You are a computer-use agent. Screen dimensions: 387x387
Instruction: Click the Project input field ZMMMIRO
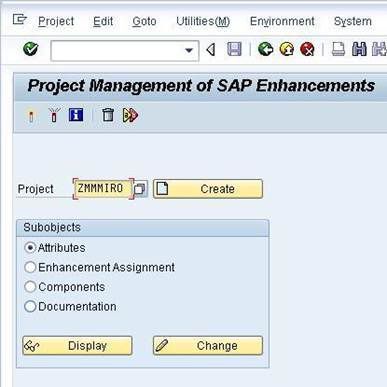(x=103, y=189)
